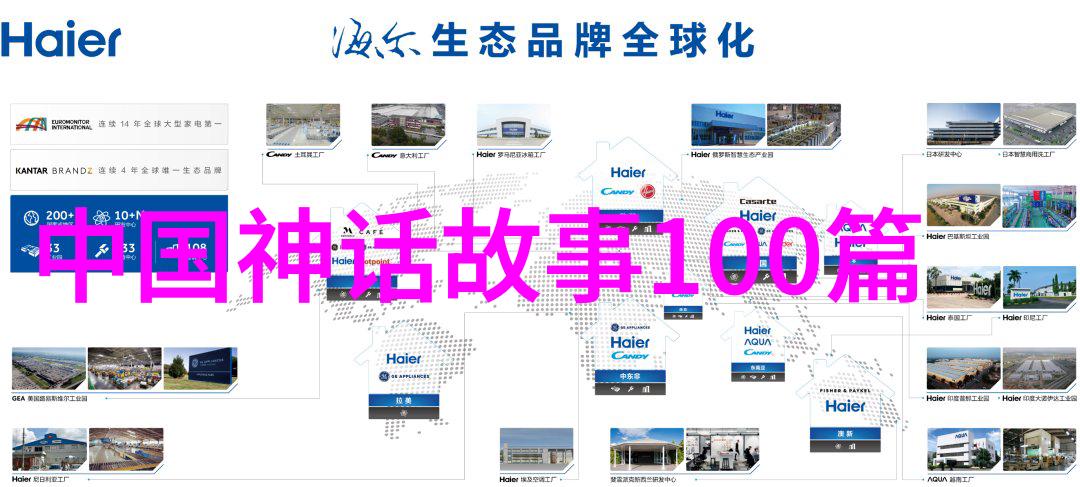Open the Haier India Pune industrial park photo
The image size is (1080, 487).
pyautogui.click(x=963, y=369)
